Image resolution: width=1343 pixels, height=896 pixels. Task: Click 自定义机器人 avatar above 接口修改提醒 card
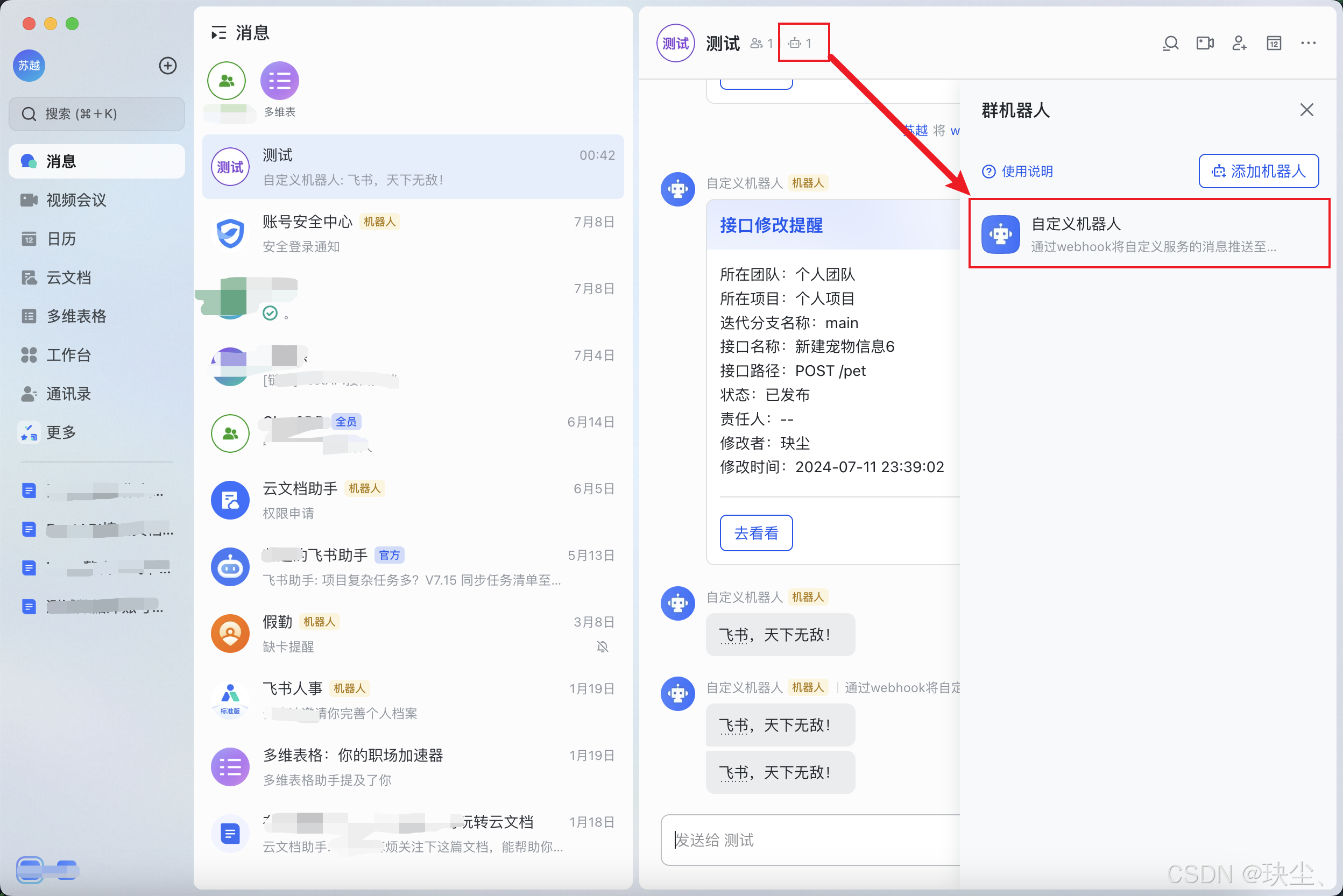pos(678,189)
